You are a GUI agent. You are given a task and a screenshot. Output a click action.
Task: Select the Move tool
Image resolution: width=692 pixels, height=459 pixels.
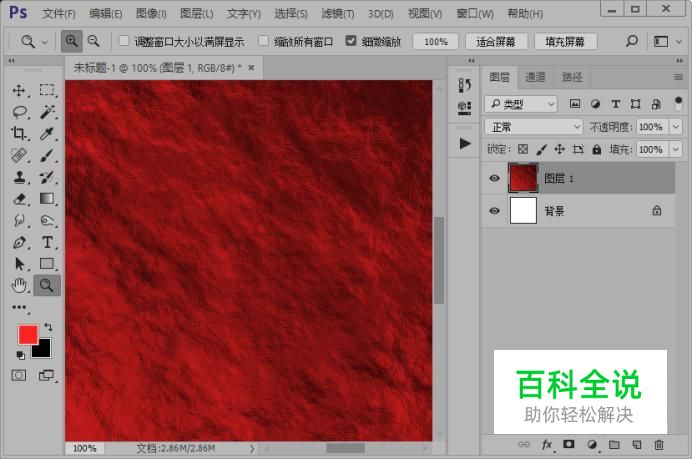(19, 91)
